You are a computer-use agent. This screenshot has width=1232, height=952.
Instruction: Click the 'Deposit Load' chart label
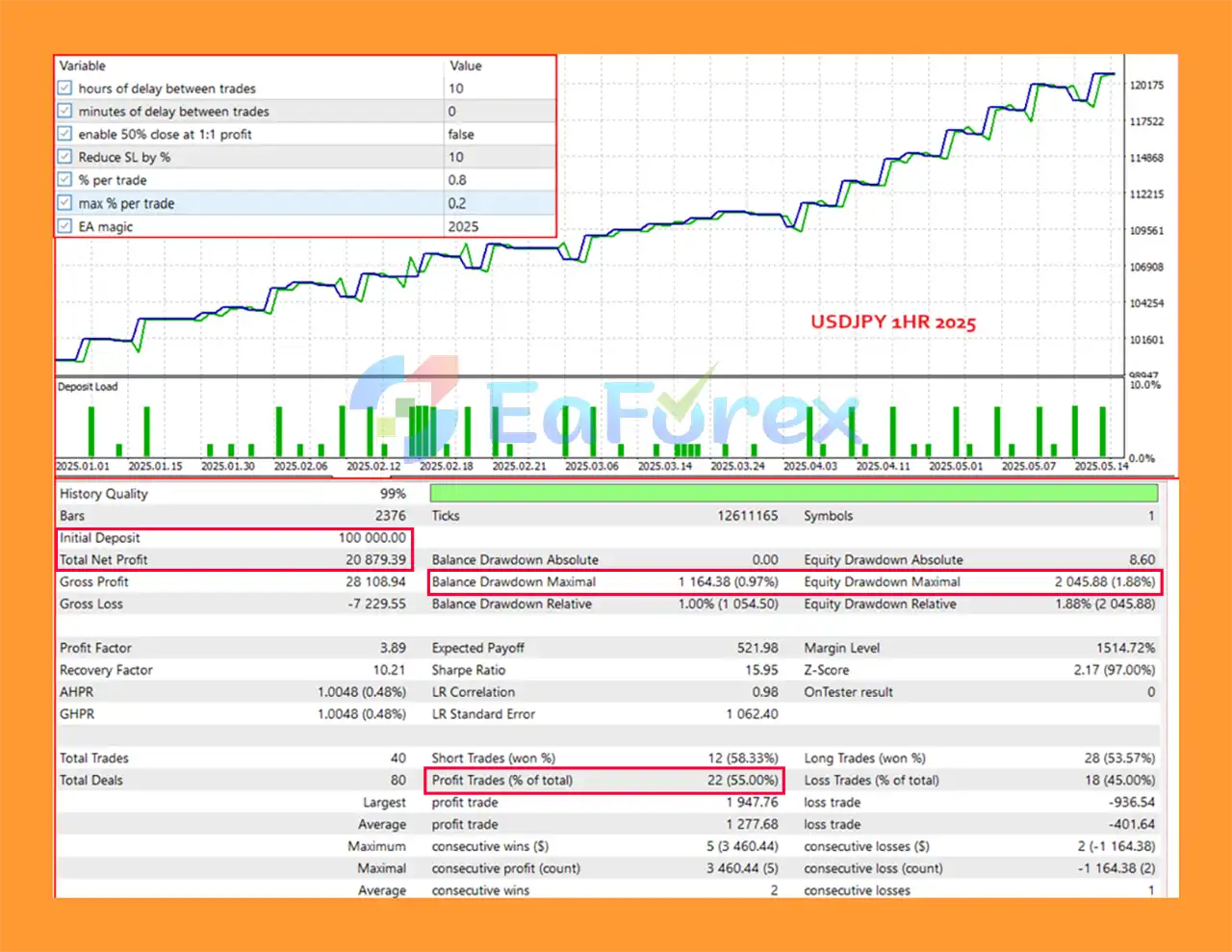click(x=88, y=387)
